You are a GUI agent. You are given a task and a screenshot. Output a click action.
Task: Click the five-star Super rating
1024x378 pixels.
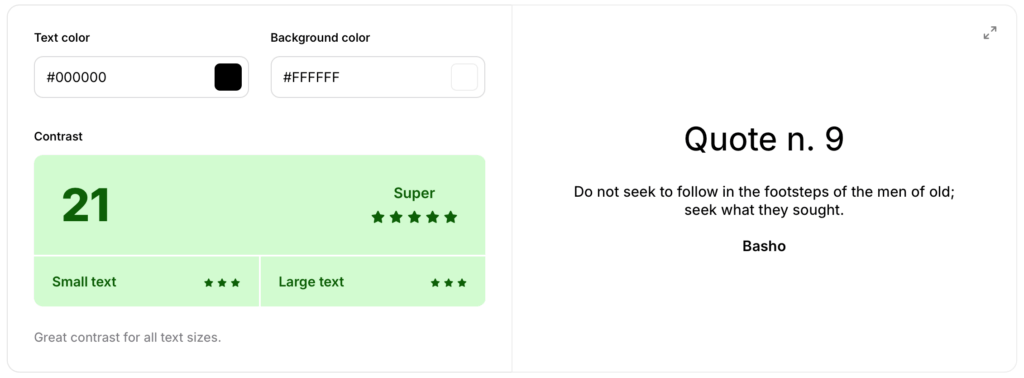click(414, 217)
